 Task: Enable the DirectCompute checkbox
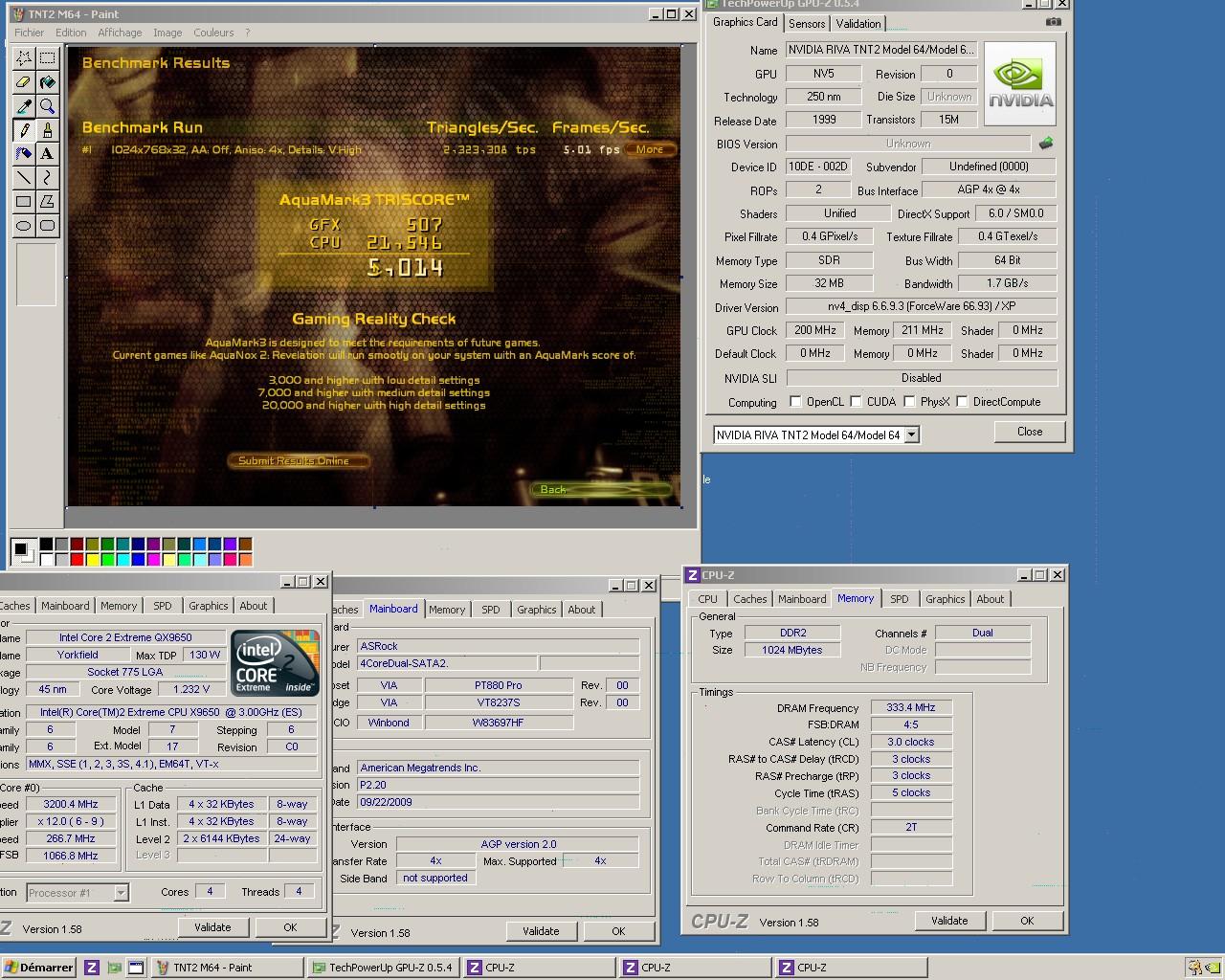click(962, 402)
